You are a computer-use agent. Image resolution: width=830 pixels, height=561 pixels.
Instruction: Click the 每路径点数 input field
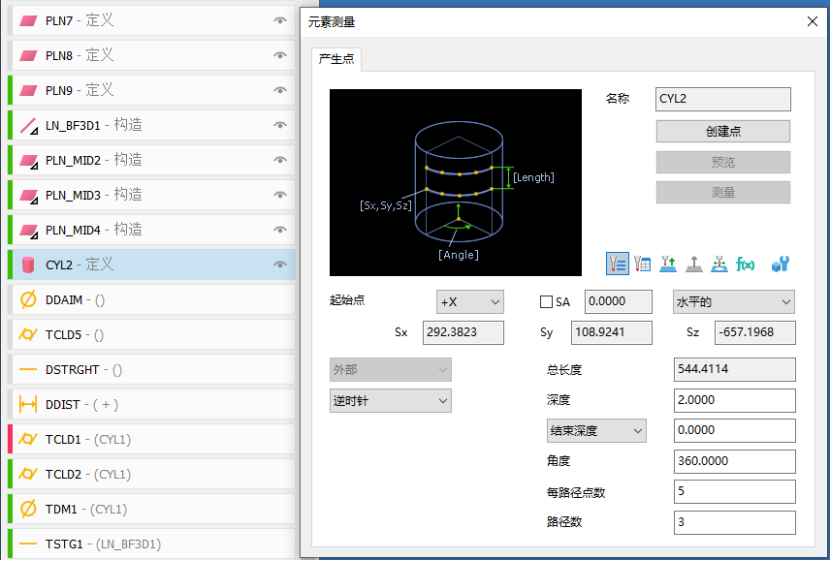735,492
